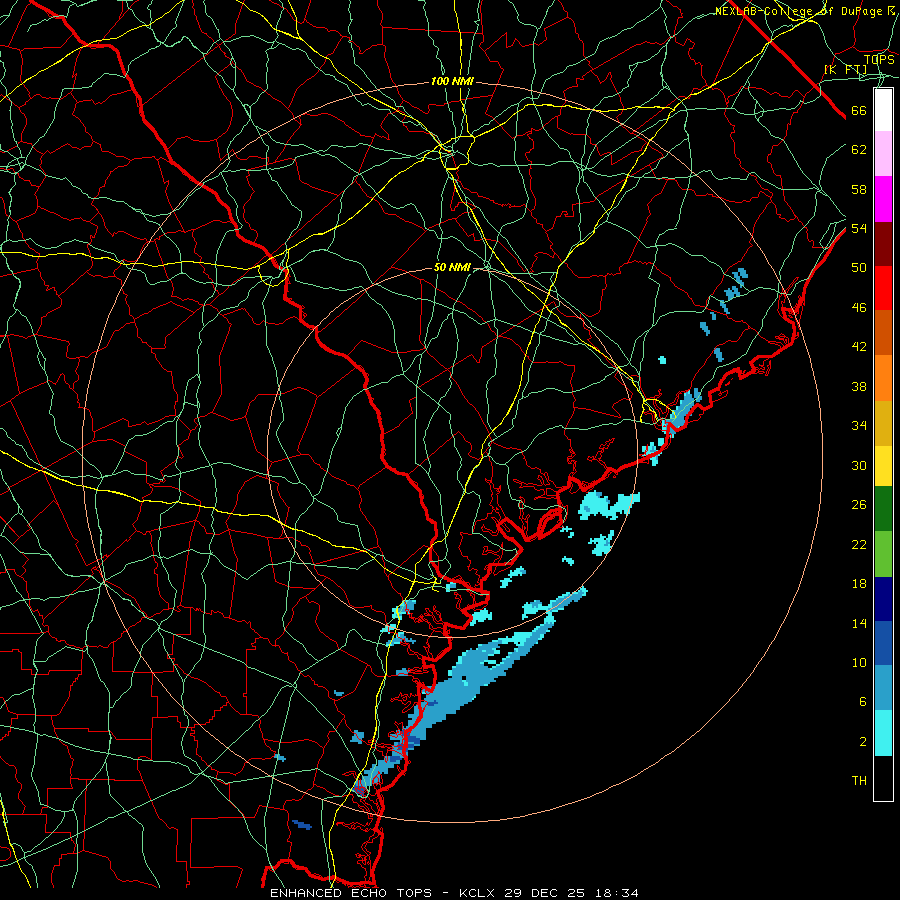This screenshot has height=900, width=900.
Task: Click the '100 NMI' range ring label
Action: pos(452,82)
